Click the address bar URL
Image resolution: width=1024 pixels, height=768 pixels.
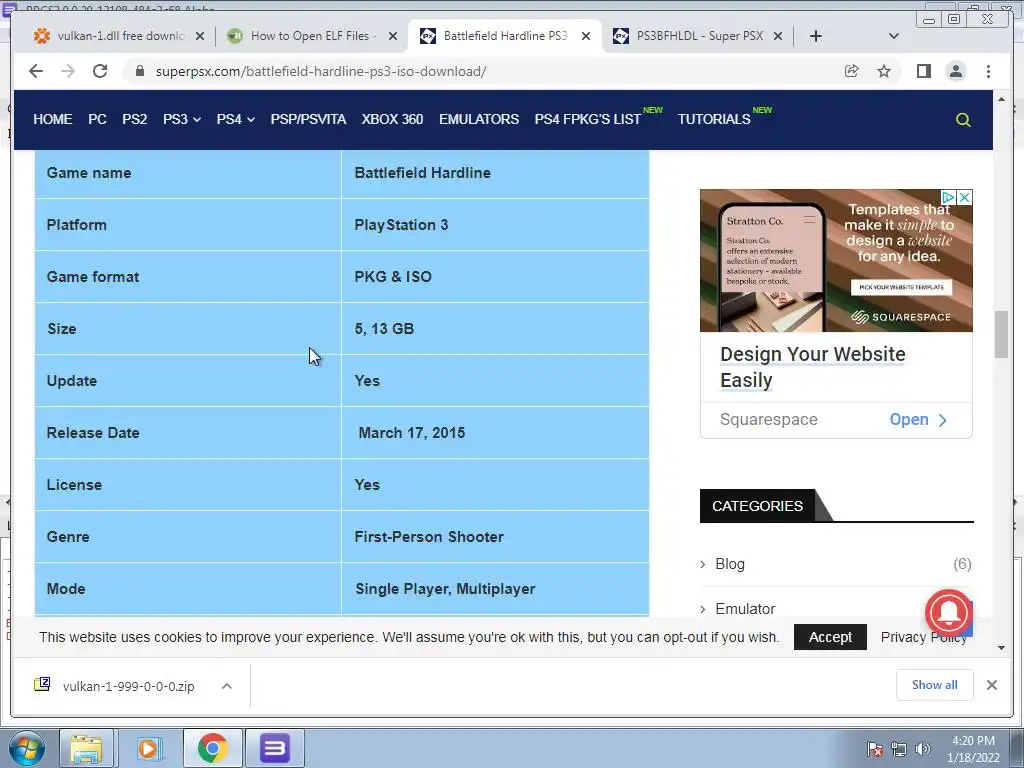(321, 71)
